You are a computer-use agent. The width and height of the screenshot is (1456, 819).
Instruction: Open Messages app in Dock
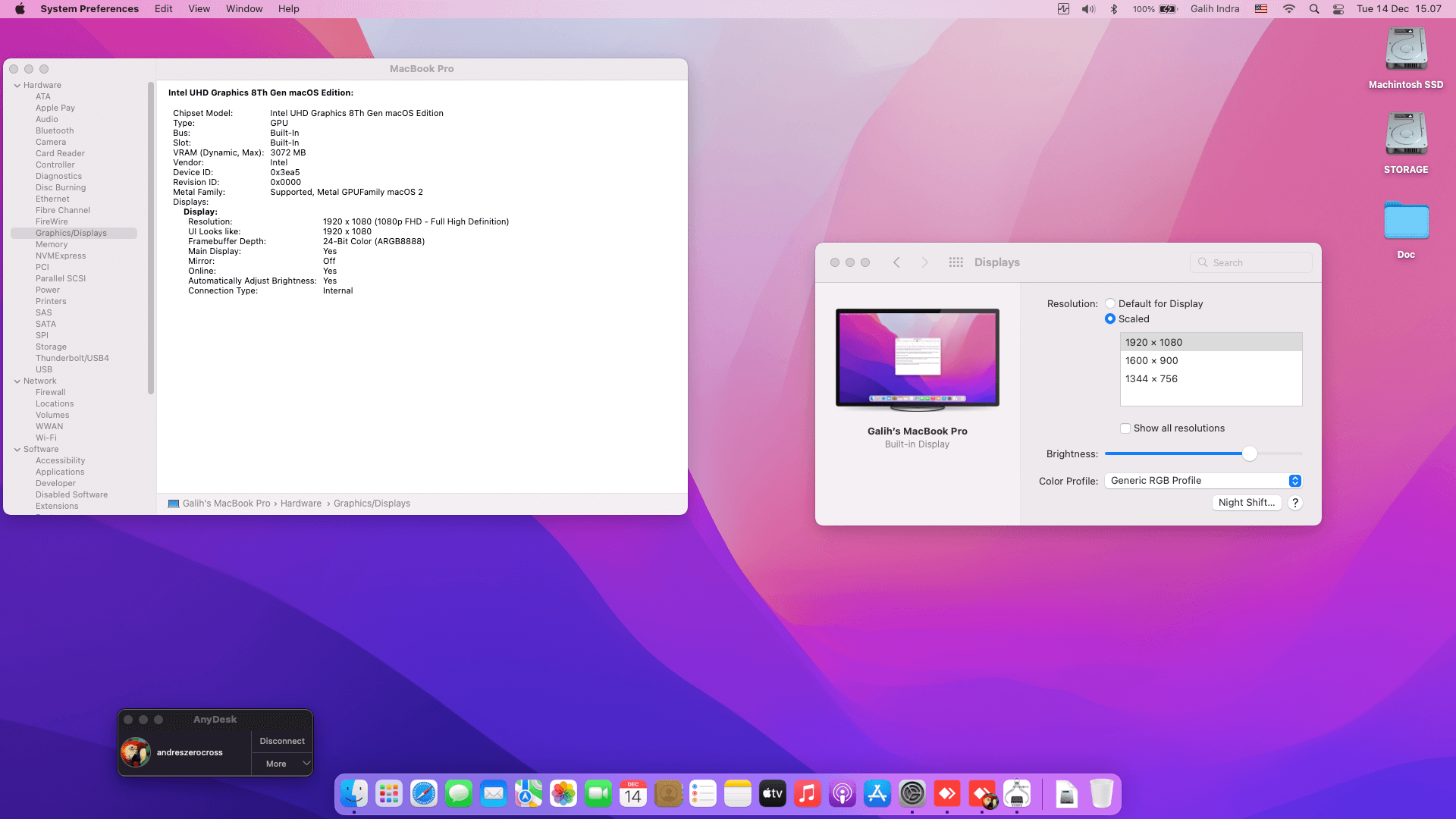point(459,794)
